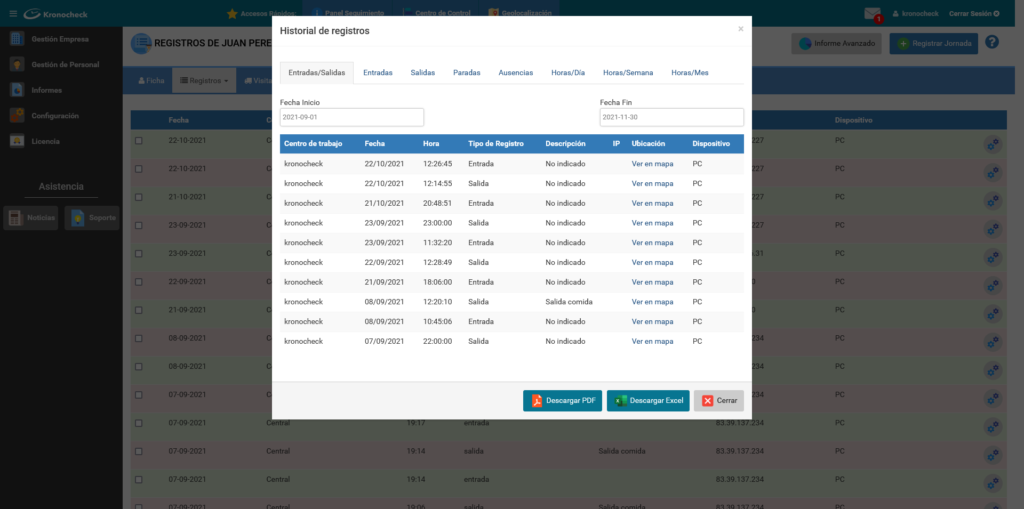Click the Cerrar button
Viewport: 1024px width, 509px height.
coord(718,401)
